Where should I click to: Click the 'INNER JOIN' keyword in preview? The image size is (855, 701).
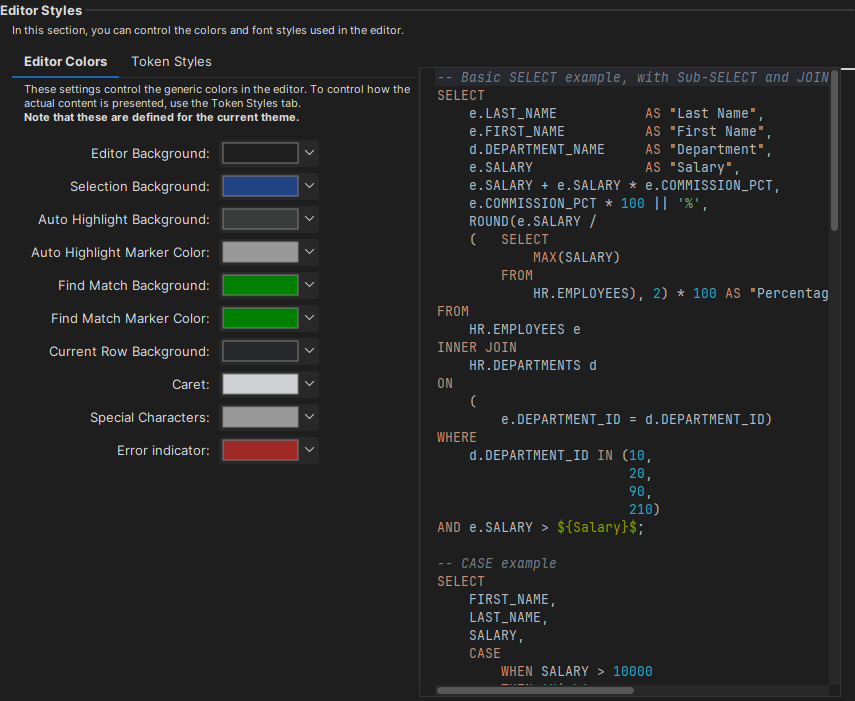[477, 347]
